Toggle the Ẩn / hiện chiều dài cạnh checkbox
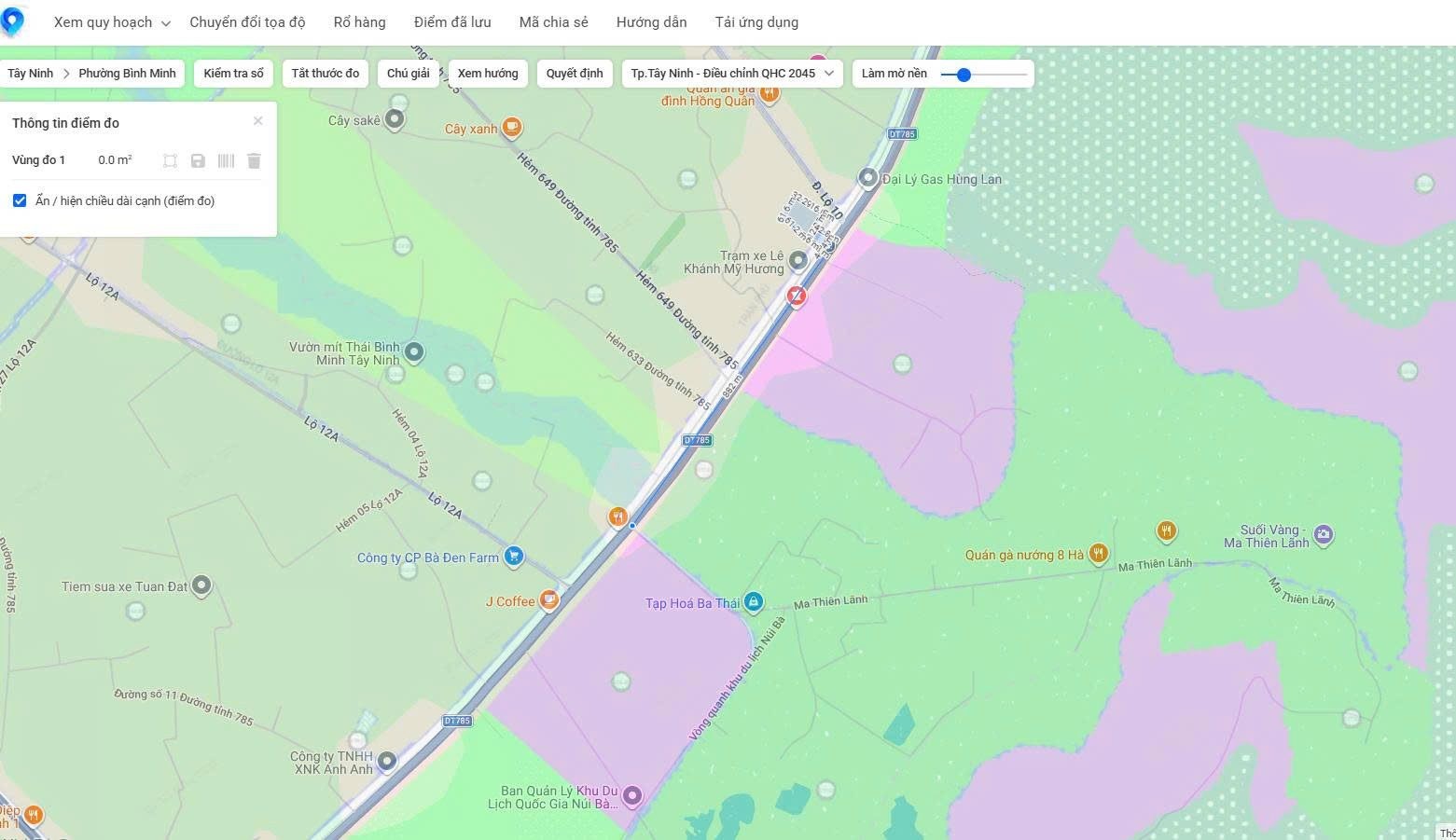1456x840 pixels. [20, 200]
